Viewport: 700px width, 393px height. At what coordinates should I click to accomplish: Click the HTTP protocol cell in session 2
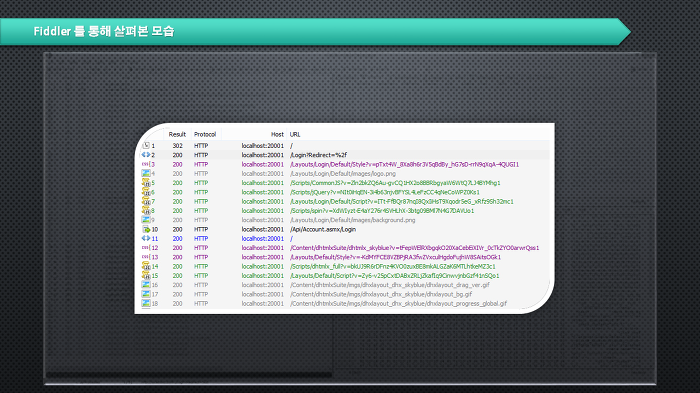(201, 155)
